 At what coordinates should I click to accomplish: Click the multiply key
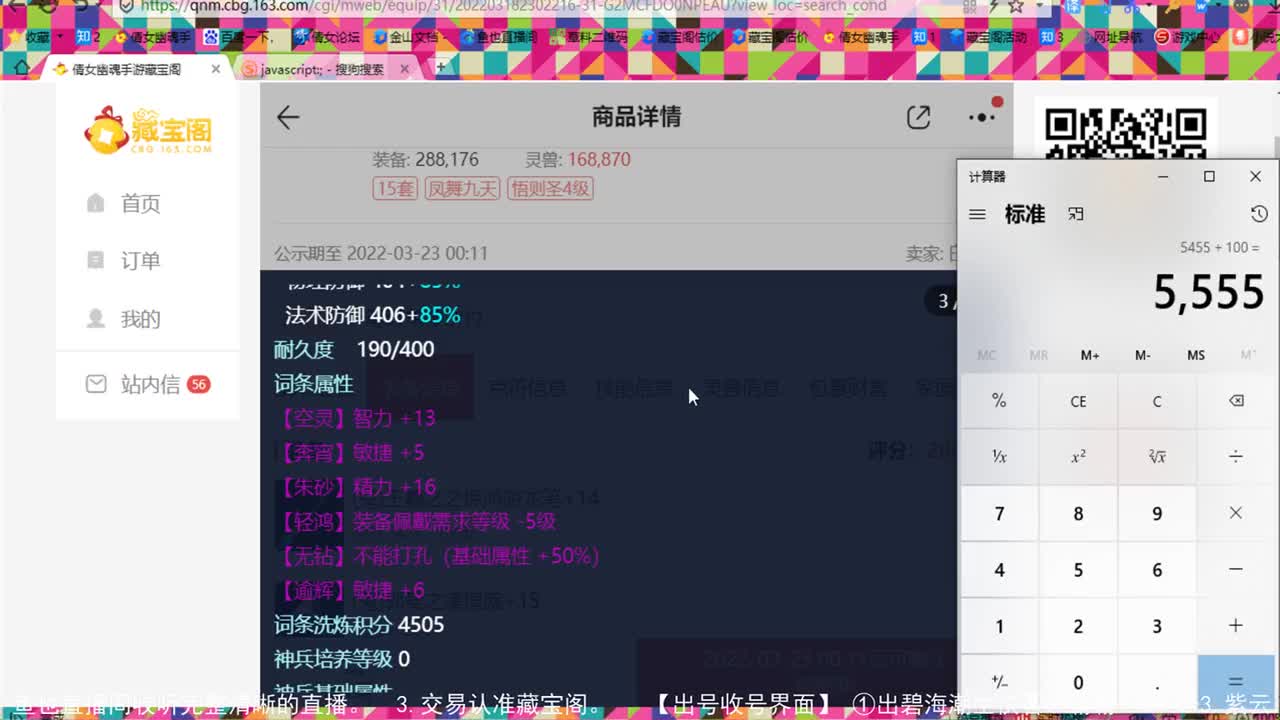pos(1236,513)
